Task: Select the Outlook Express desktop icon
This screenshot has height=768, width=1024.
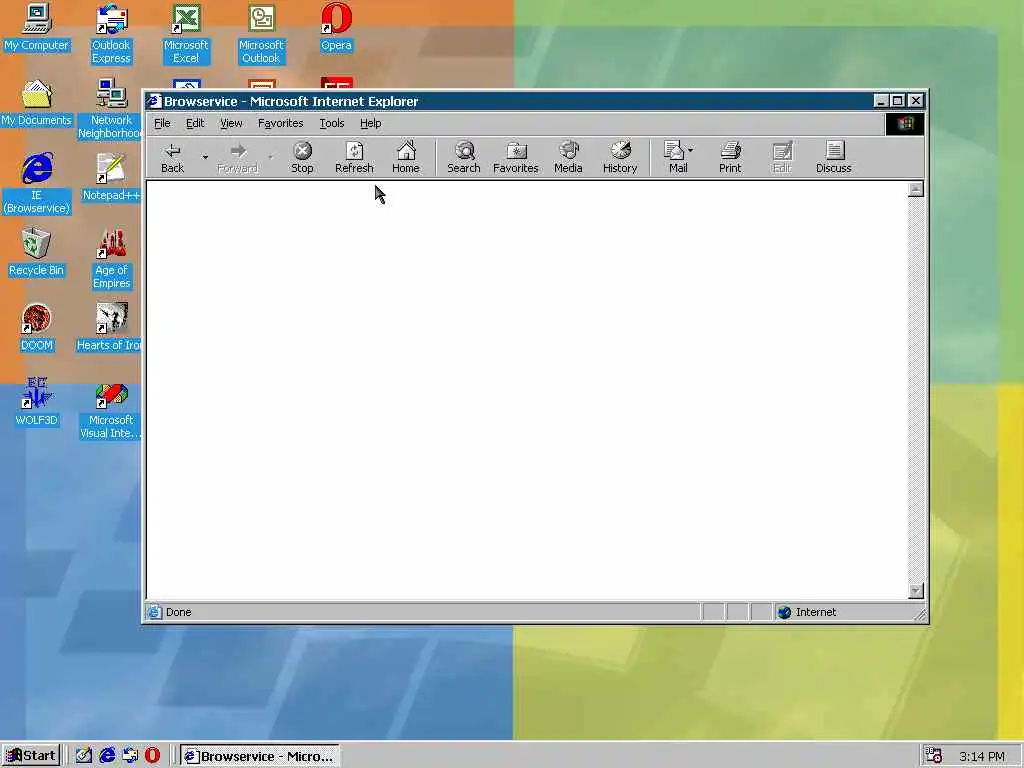Action: point(111,34)
